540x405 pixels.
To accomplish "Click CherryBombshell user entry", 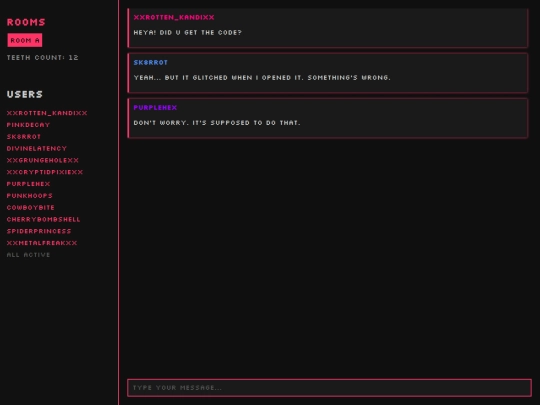I will 43,219.
